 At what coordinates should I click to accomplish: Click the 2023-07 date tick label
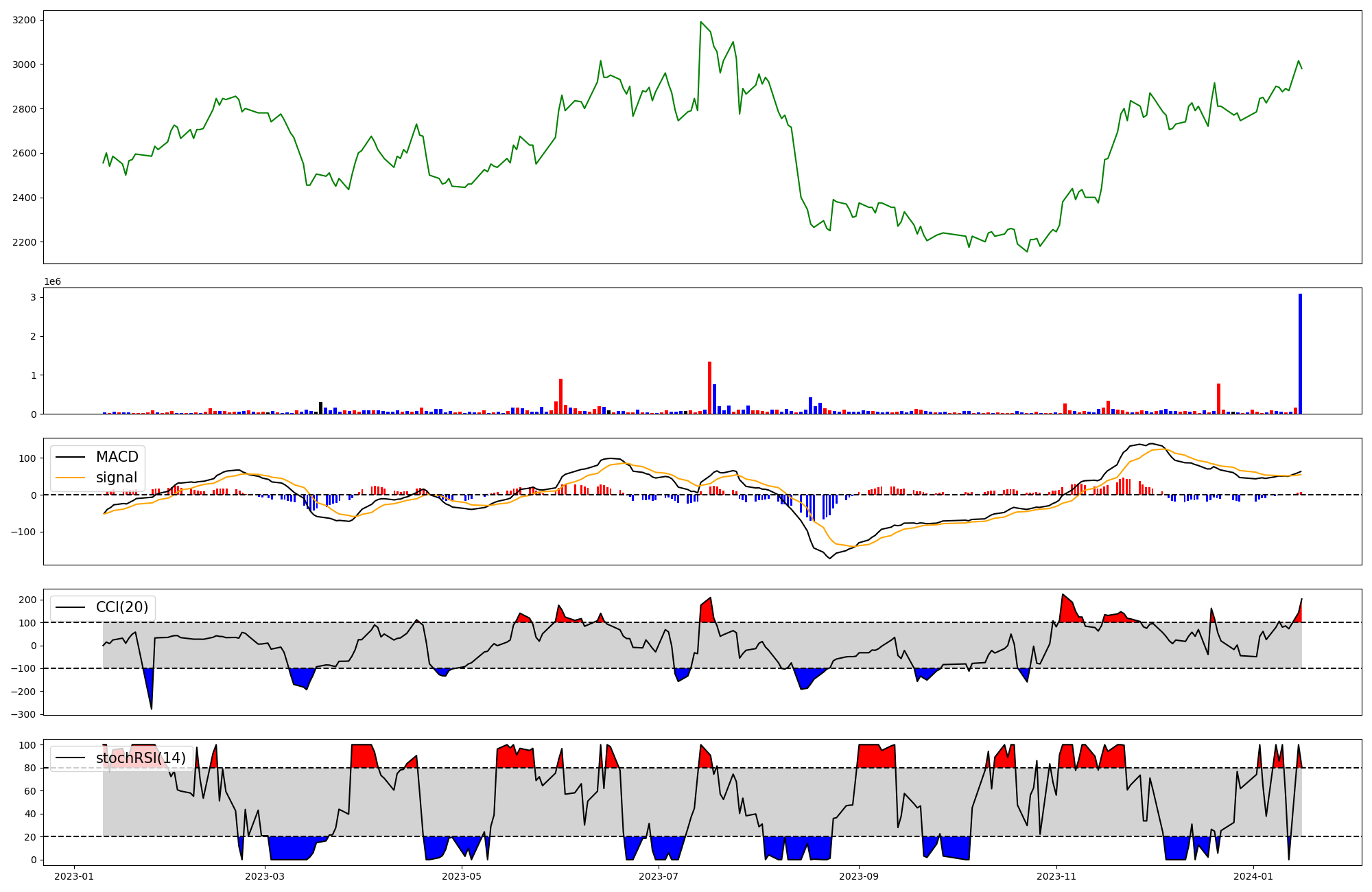[659, 876]
